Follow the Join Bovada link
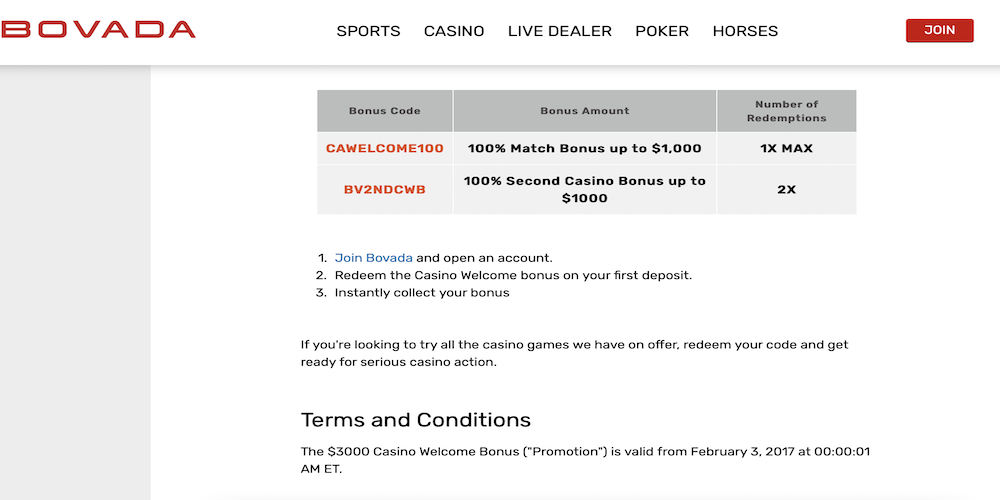Image resolution: width=1000 pixels, height=500 pixels. pos(373,258)
